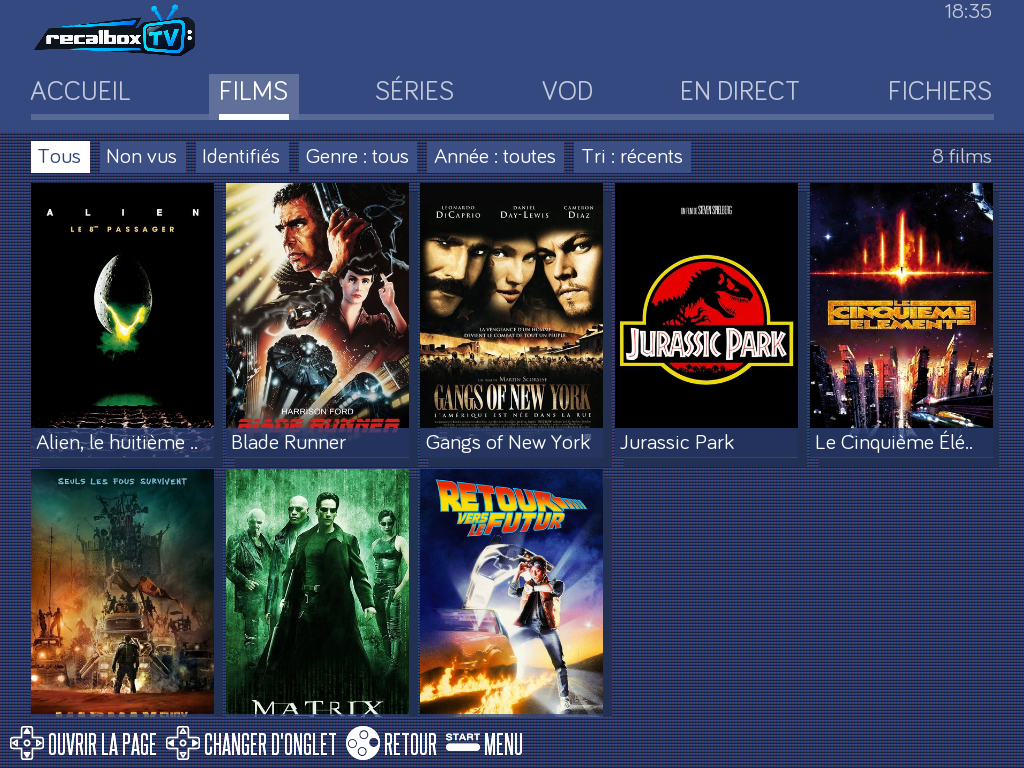Open the Mad Max Fury Road poster
The height and width of the screenshot is (768, 1024).
(x=122, y=591)
